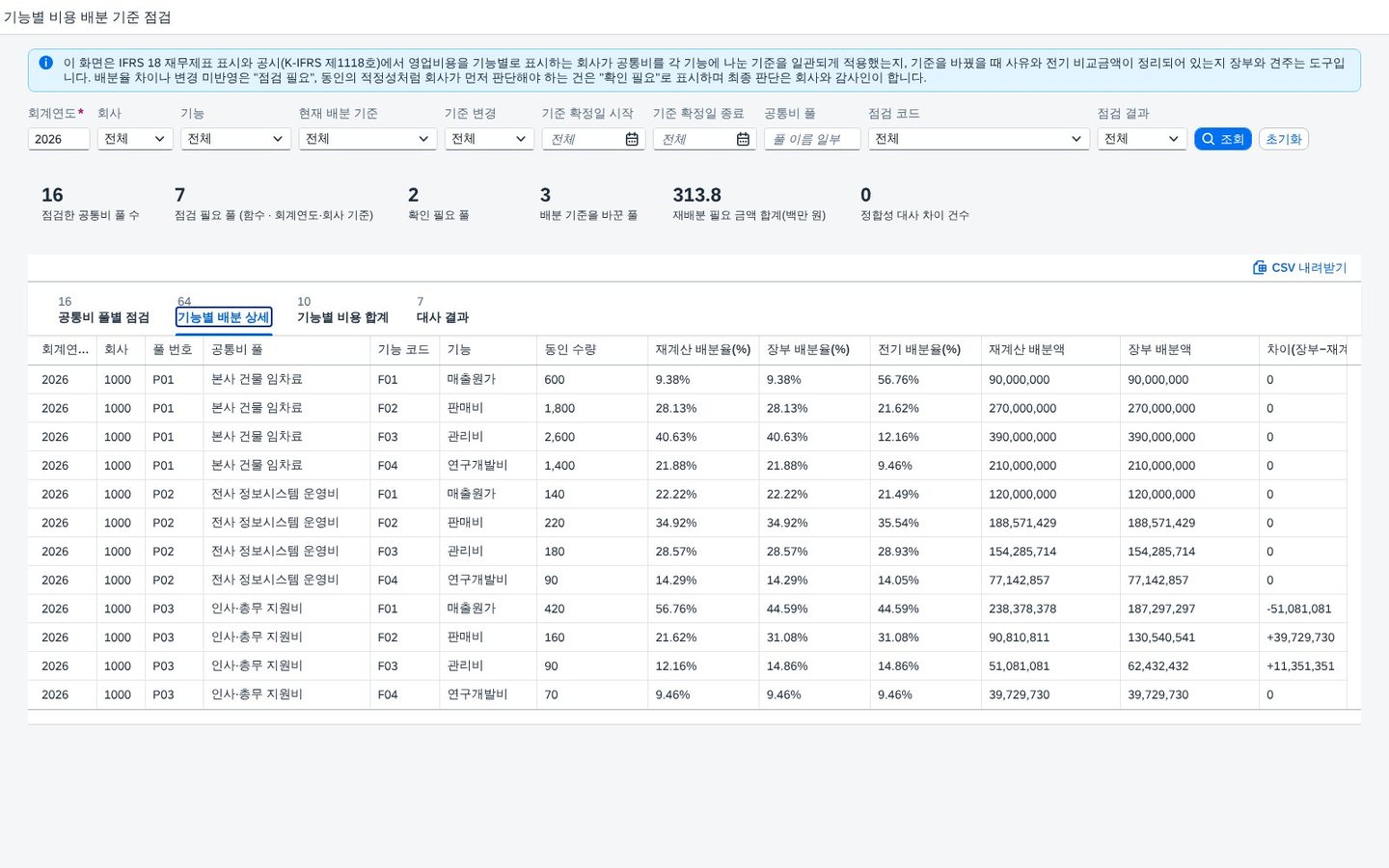Expand the 회사 dropdown
The width and height of the screenshot is (1389, 868).
tap(135, 139)
